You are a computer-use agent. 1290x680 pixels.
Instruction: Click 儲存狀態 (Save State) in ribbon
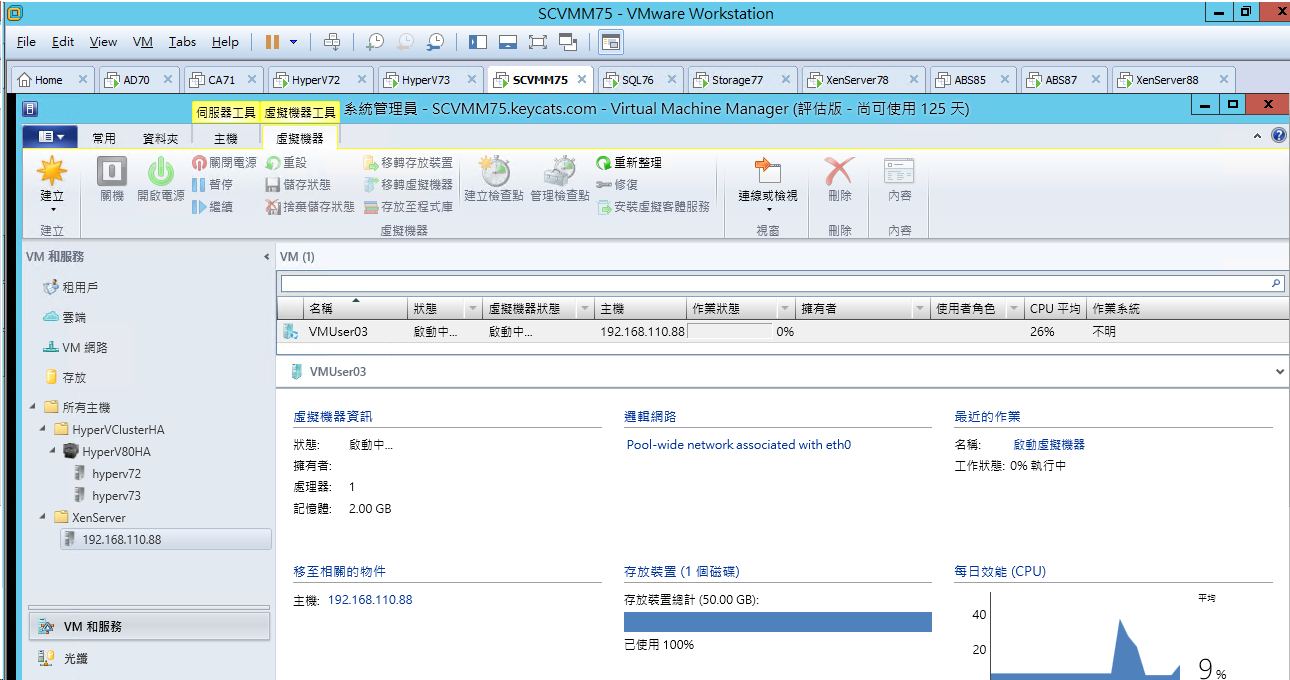click(298, 184)
